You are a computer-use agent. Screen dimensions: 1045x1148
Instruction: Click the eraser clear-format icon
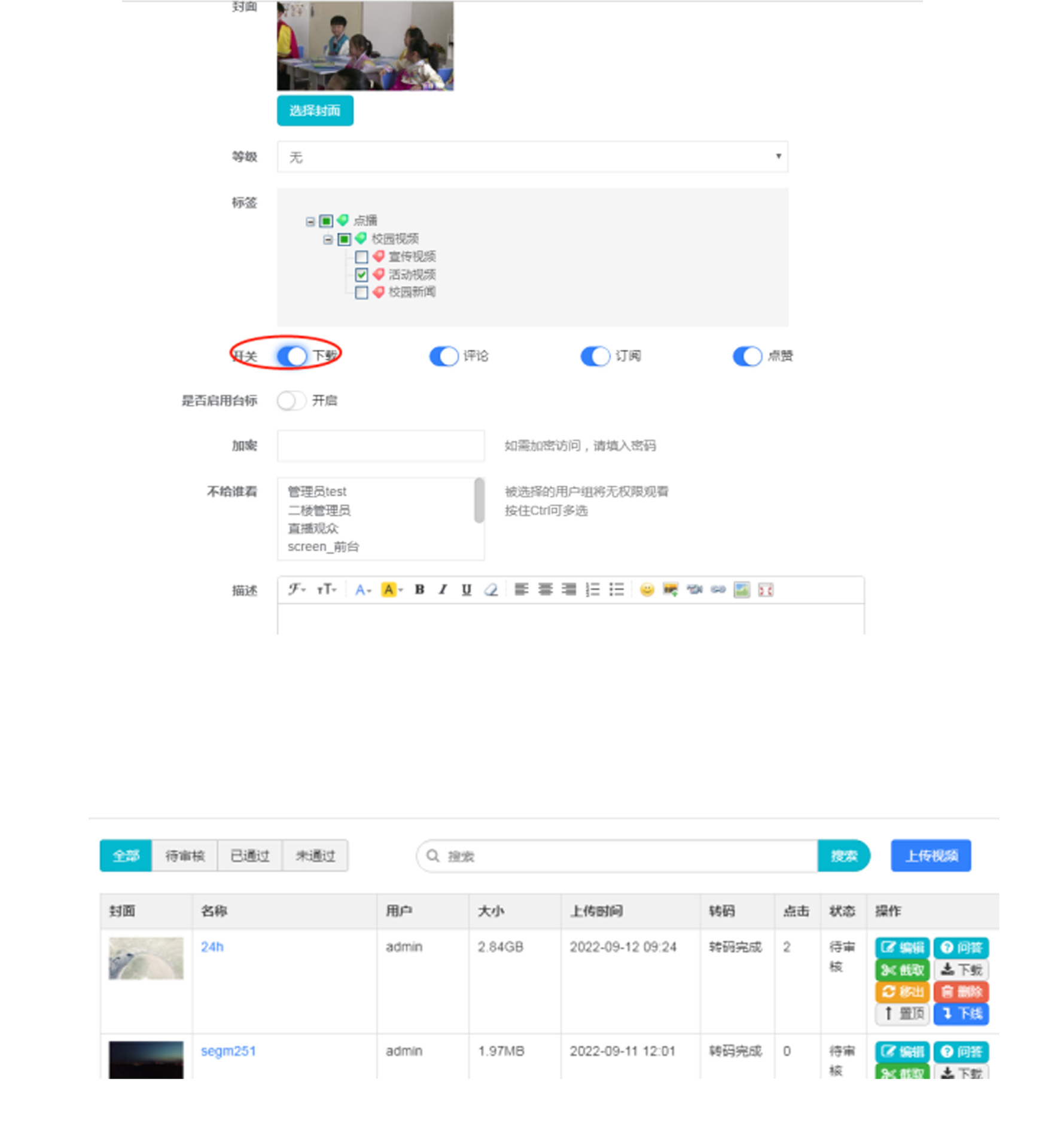(490, 590)
